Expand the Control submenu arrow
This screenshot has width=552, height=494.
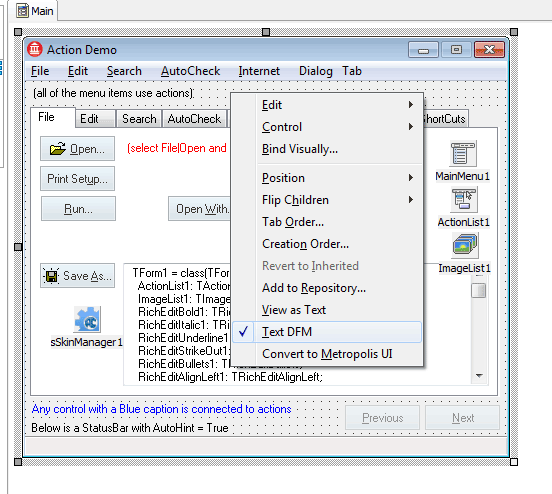pyautogui.click(x=411, y=127)
